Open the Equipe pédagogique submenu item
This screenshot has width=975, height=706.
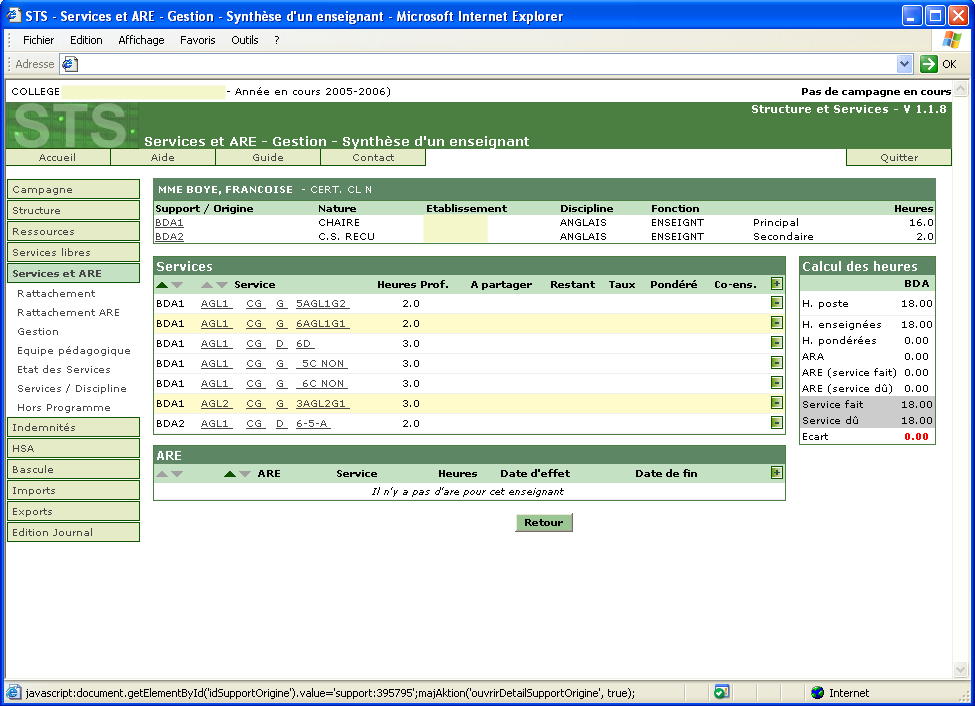pyautogui.click(x=74, y=350)
